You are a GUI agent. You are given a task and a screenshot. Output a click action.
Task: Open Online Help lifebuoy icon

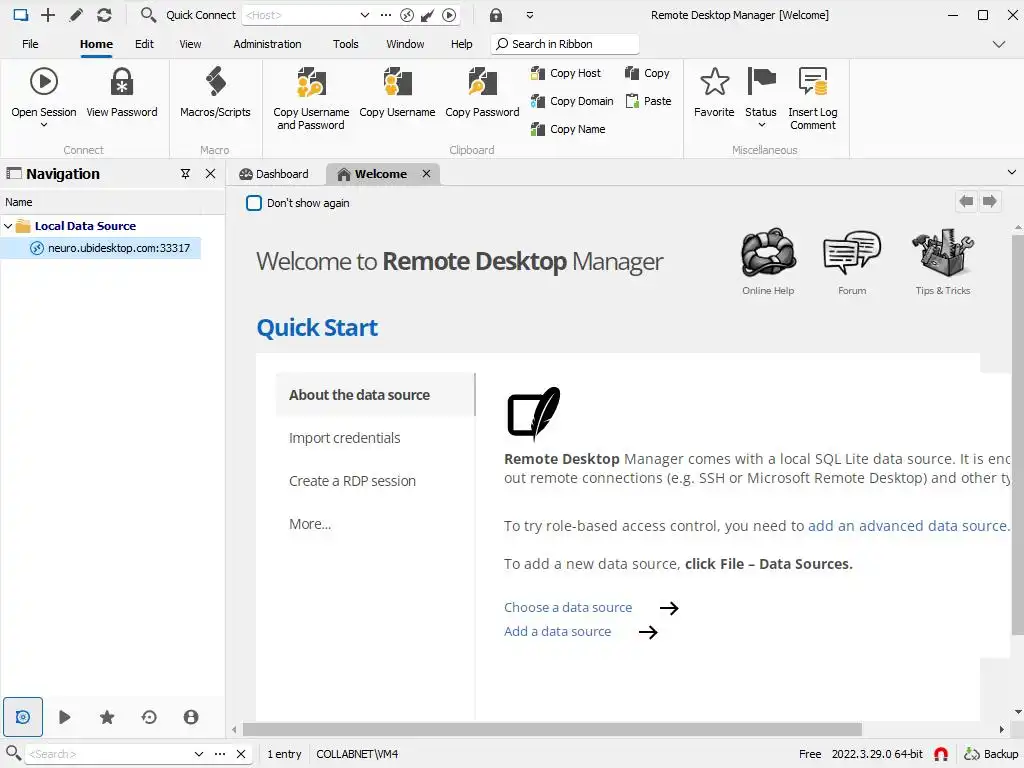(768, 252)
